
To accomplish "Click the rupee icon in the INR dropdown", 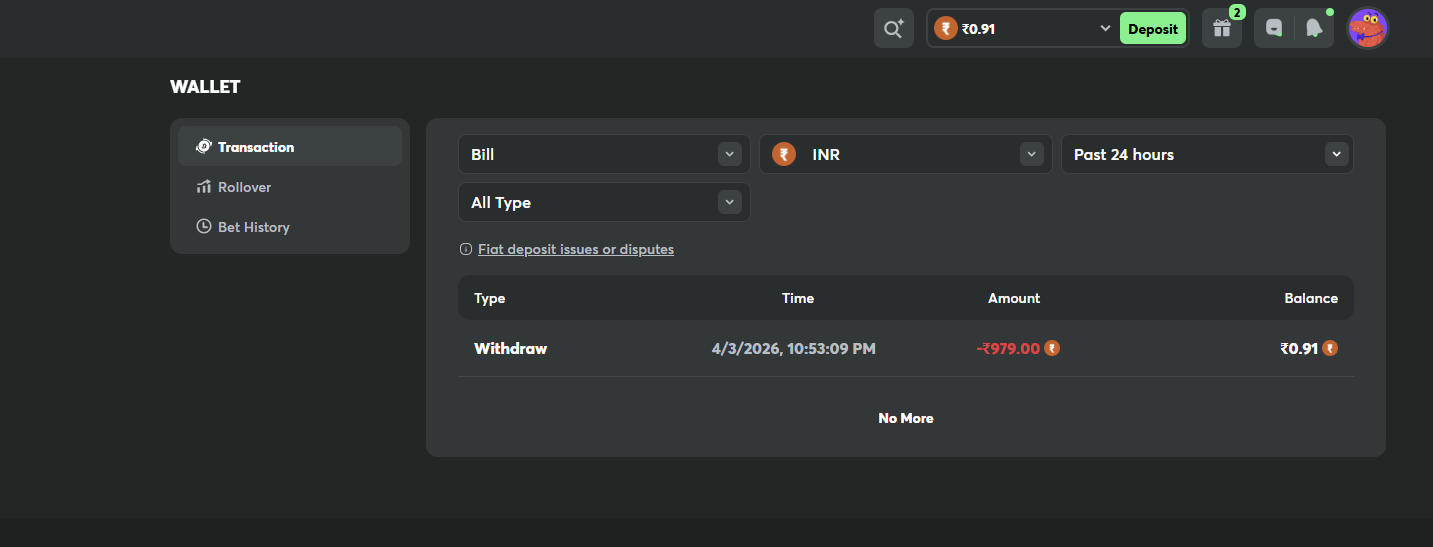I will tap(784, 154).
